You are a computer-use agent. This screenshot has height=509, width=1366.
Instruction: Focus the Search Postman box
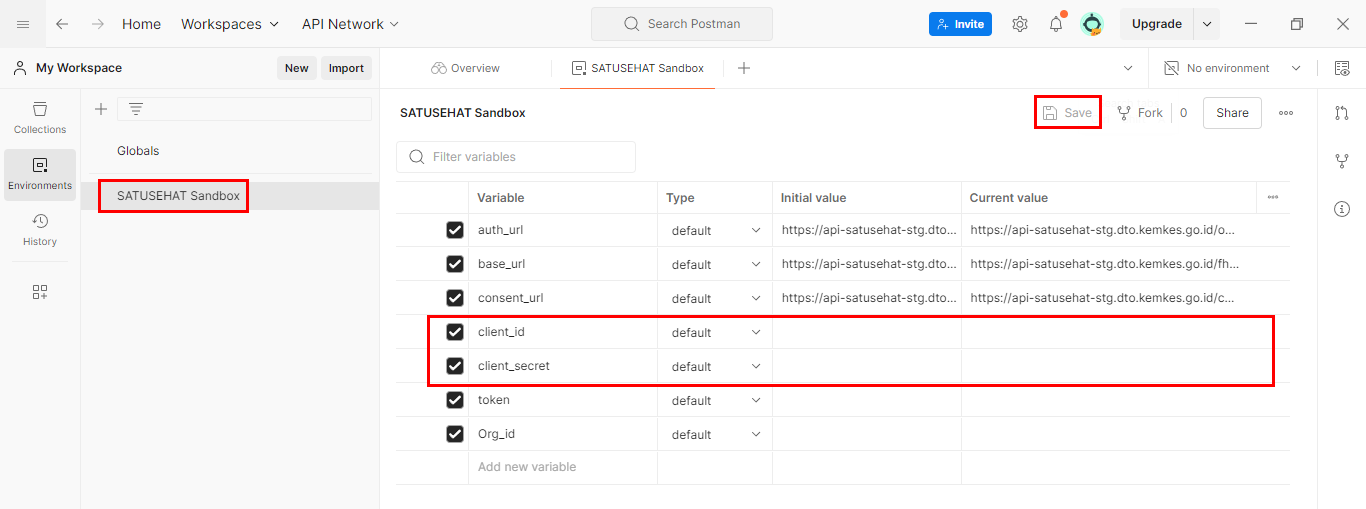[x=682, y=24]
